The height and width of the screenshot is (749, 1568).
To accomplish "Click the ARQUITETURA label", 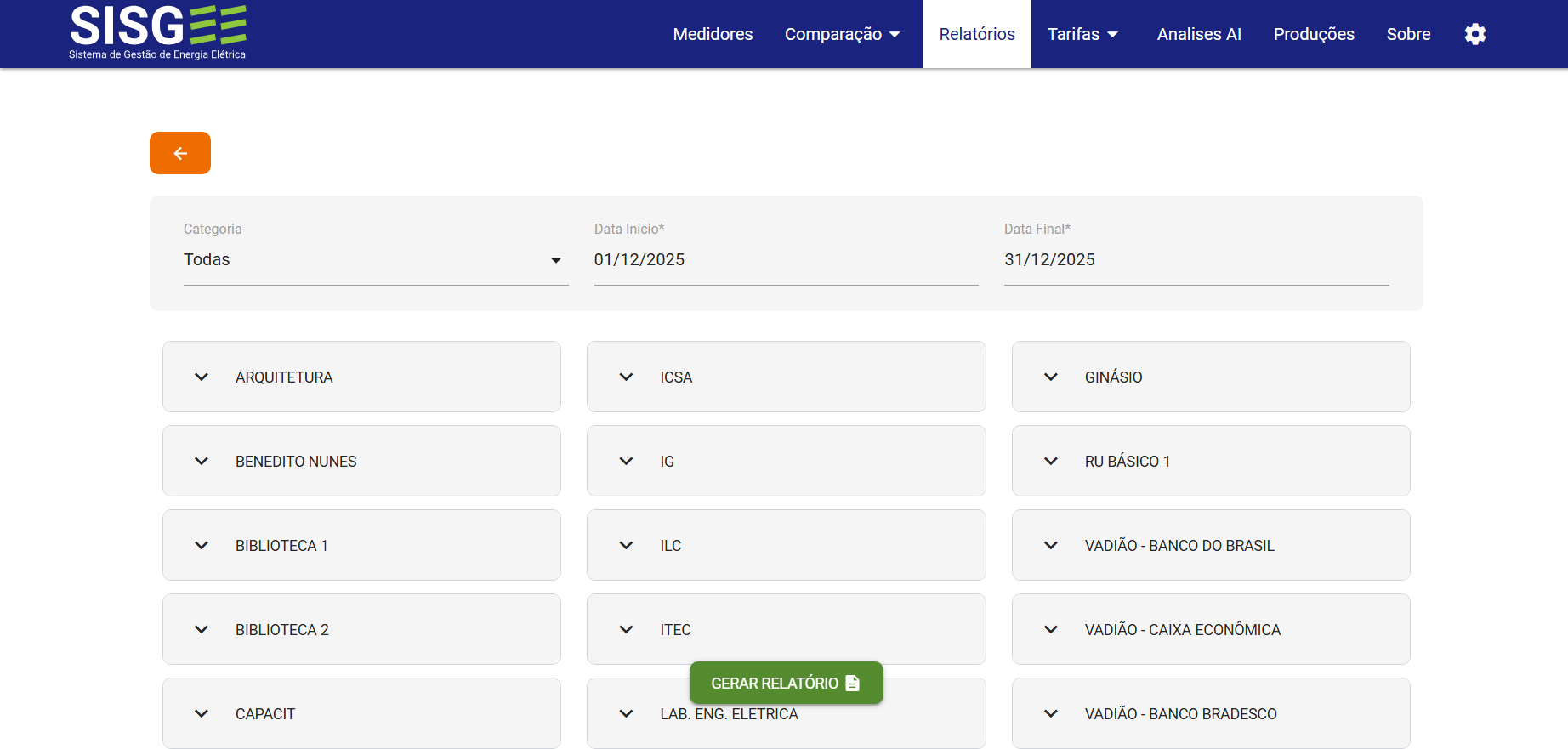I will click(284, 377).
